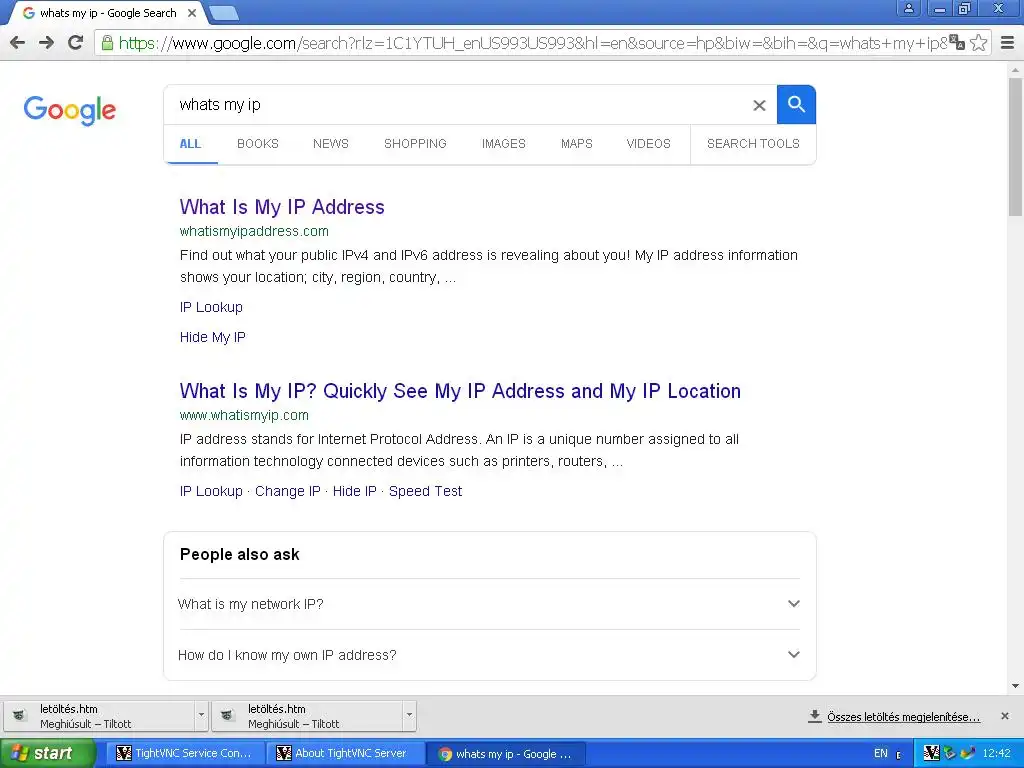Screen dimensions: 1024x768
Task: Reload the Google Search page
Action: pyautogui.click(x=76, y=43)
